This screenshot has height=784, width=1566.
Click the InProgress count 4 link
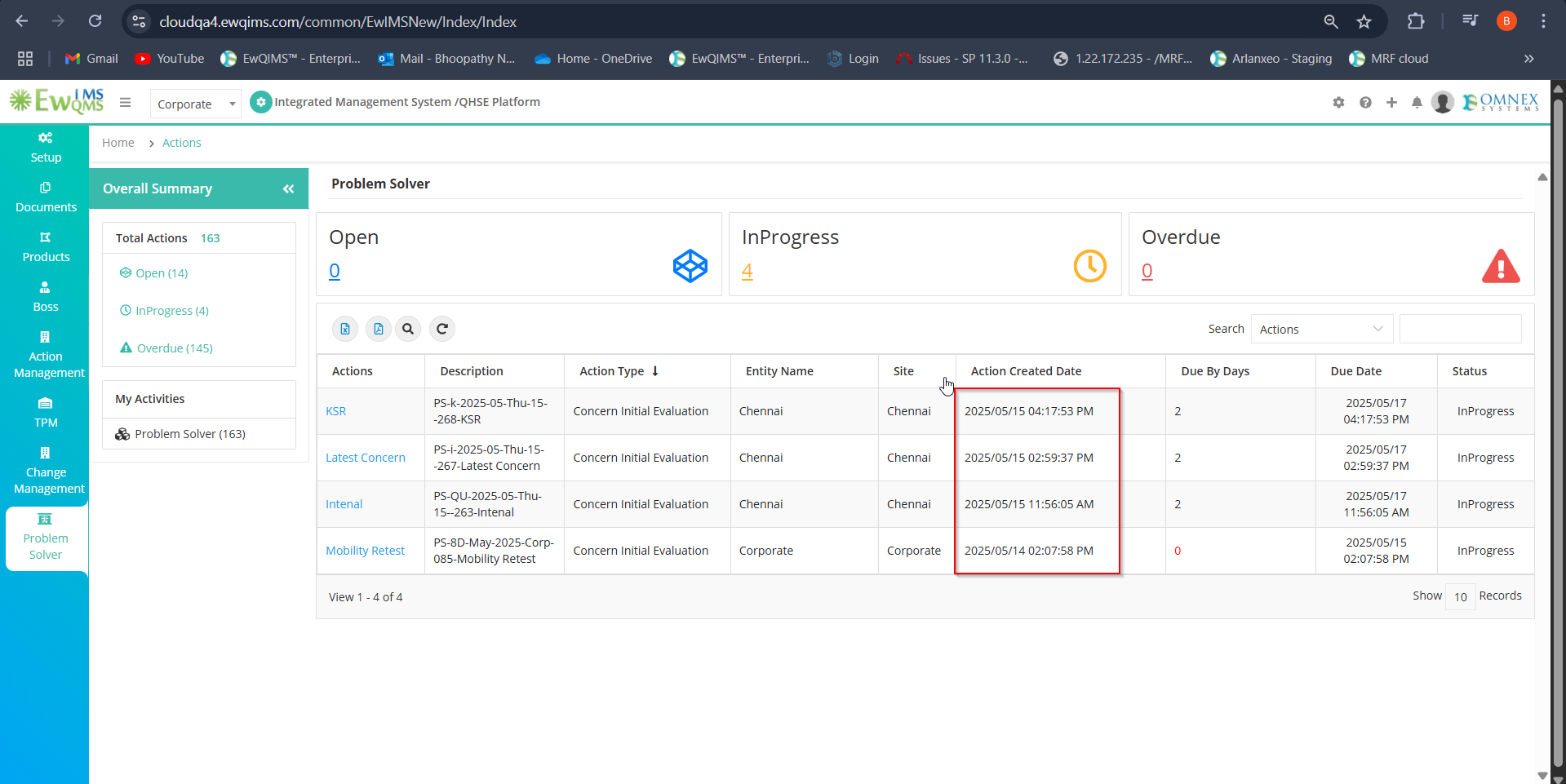tap(748, 271)
